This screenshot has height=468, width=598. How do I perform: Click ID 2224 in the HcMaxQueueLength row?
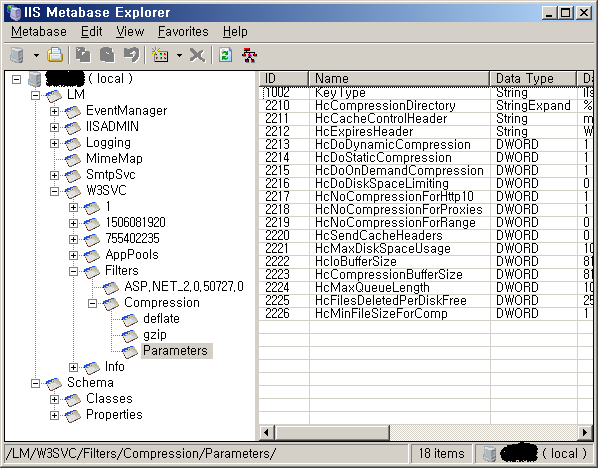[277, 288]
